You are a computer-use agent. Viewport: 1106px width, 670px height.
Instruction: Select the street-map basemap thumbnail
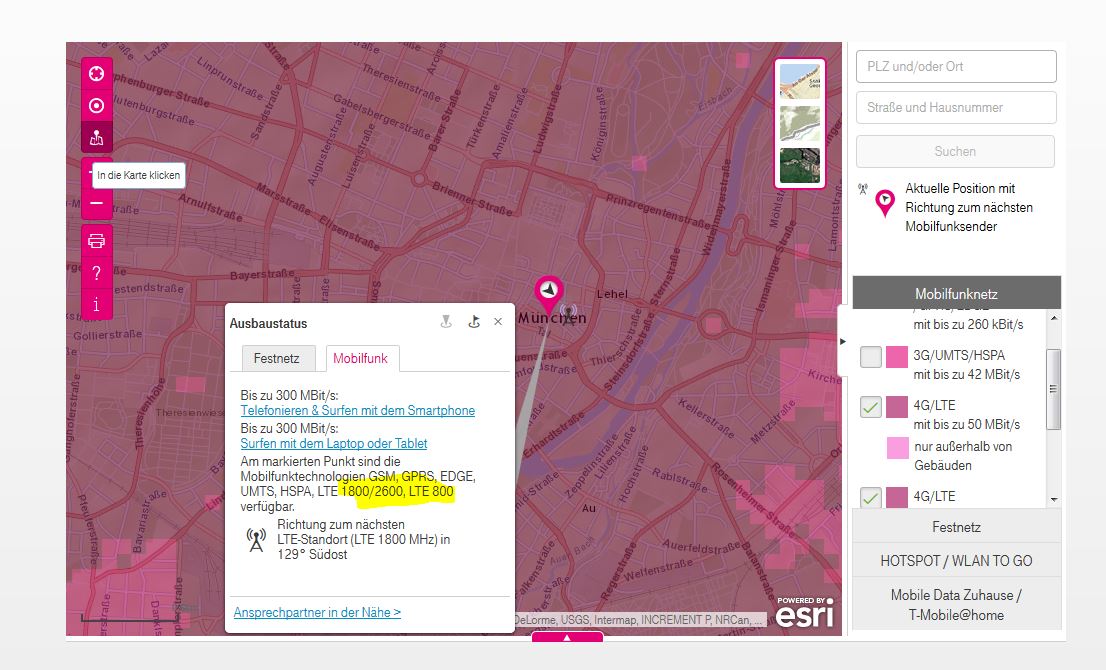click(x=800, y=81)
